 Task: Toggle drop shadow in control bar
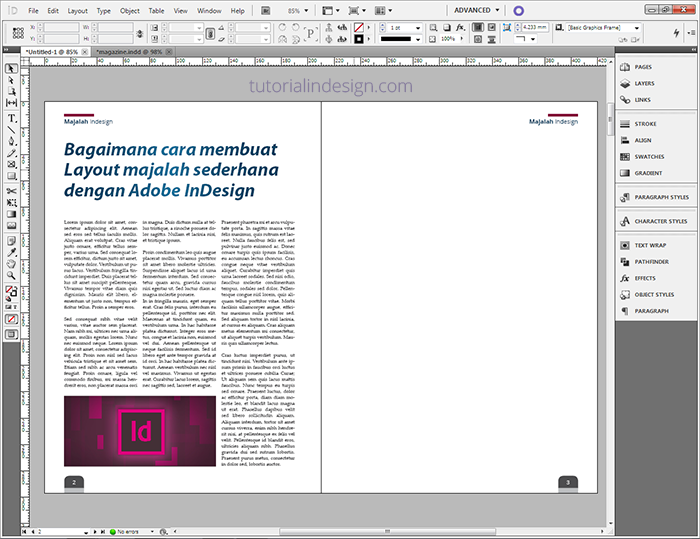pos(447,28)
